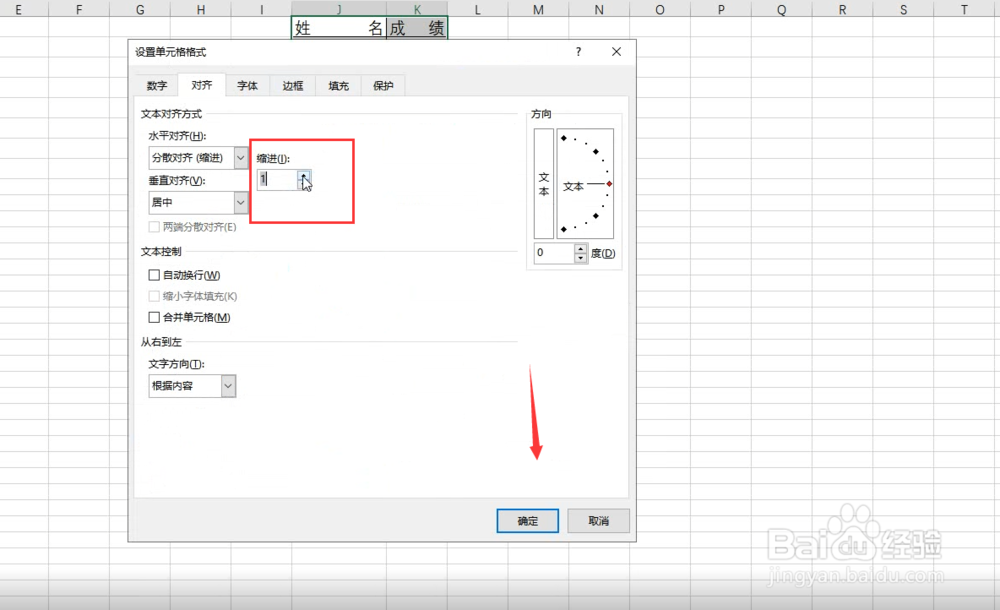Open the 保护 tab
The width and height of the screenshot is (1000, 610).
click(383, 86)
